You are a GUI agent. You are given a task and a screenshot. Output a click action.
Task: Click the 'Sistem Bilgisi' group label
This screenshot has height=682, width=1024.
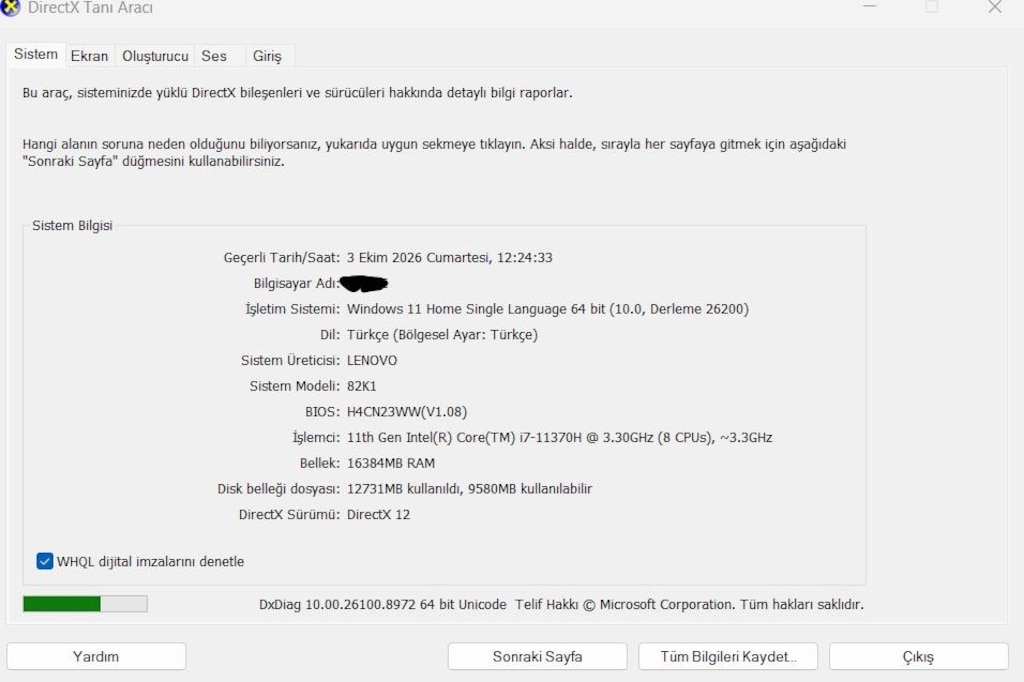pyautogui.click(x=72, y=225)
